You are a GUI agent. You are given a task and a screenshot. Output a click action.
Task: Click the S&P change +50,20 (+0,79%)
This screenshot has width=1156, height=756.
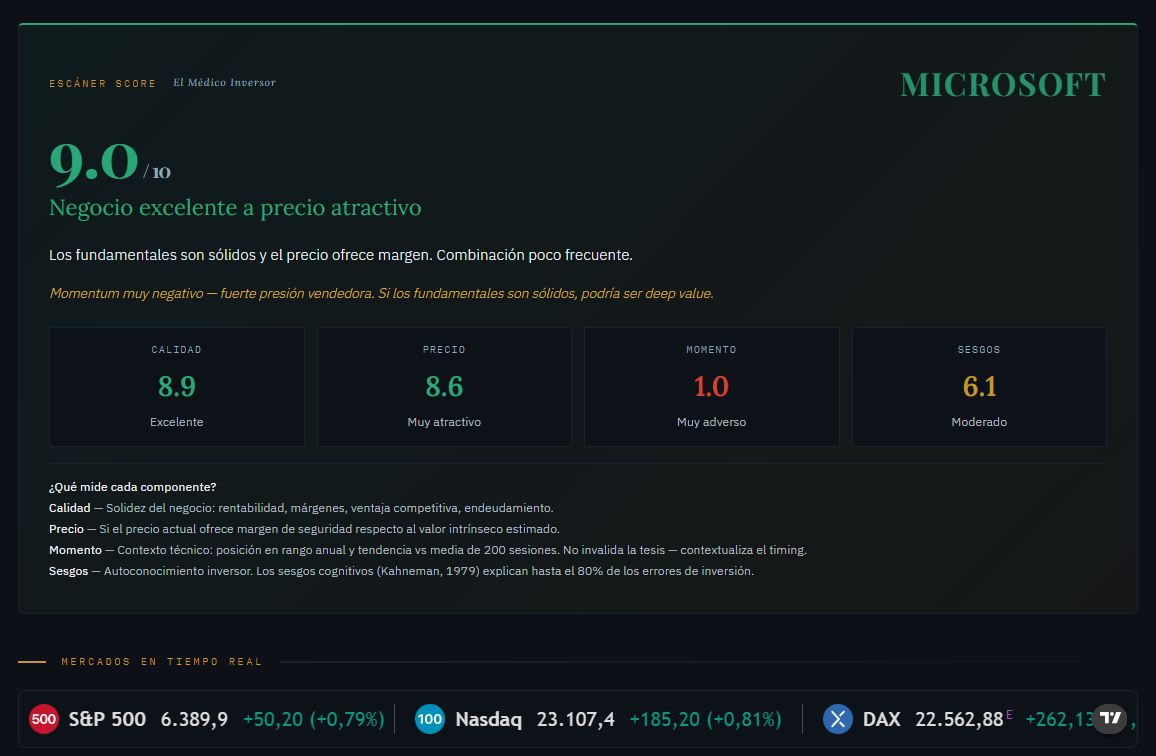[x=314, y=719]
